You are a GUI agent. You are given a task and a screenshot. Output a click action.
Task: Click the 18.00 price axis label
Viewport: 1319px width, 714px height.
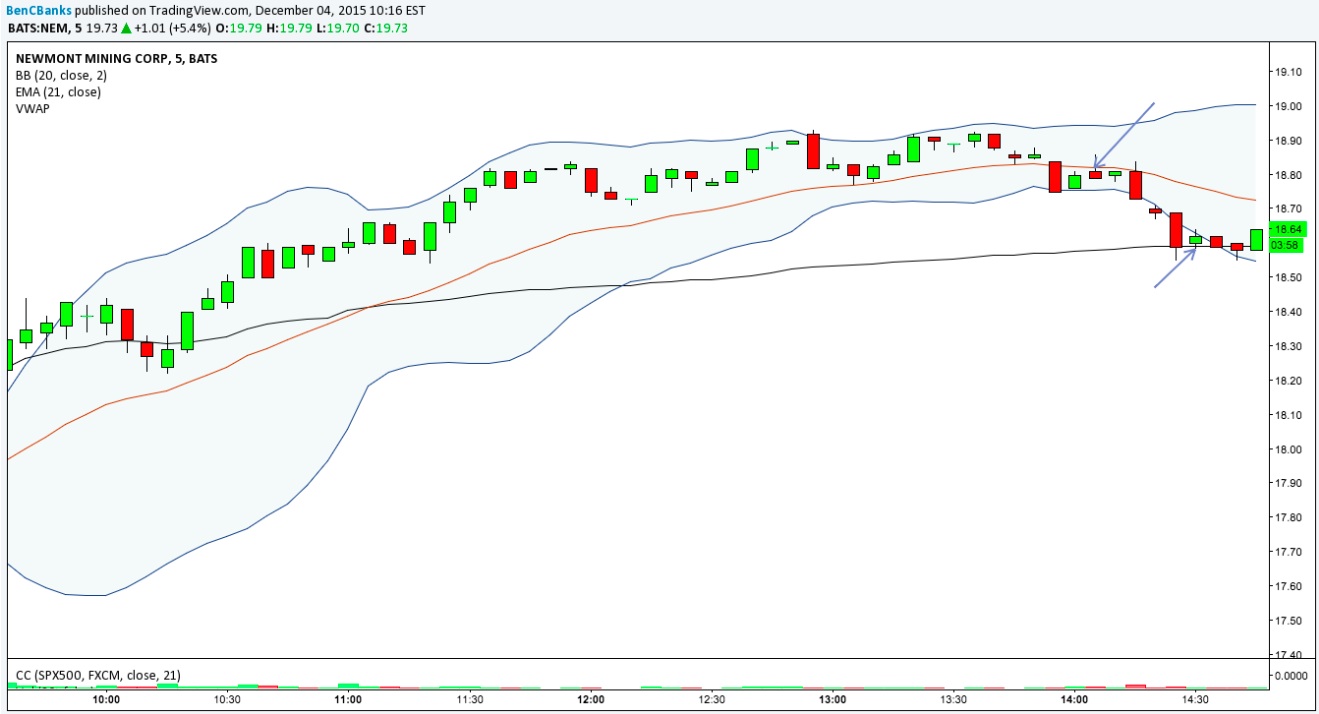(x=1289, y=449)
